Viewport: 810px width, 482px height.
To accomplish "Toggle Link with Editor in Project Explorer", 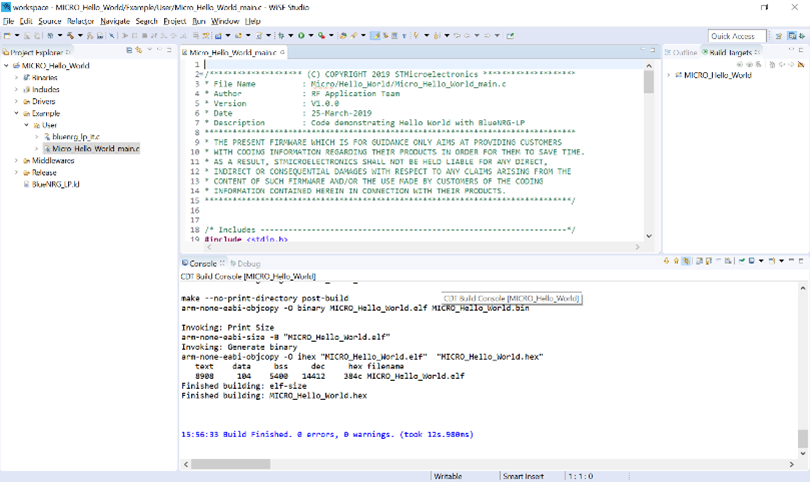I will point(139,50).
